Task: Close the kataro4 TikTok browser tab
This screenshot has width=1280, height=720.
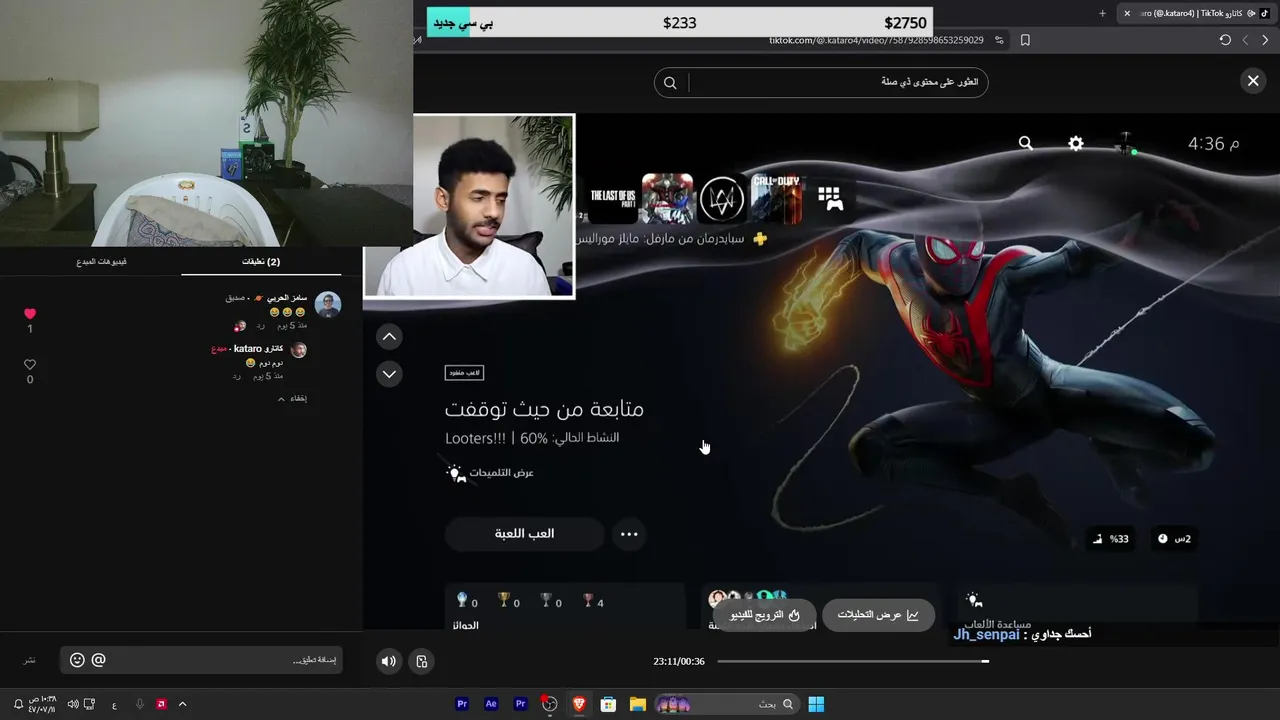Action: pos(1127,13)
